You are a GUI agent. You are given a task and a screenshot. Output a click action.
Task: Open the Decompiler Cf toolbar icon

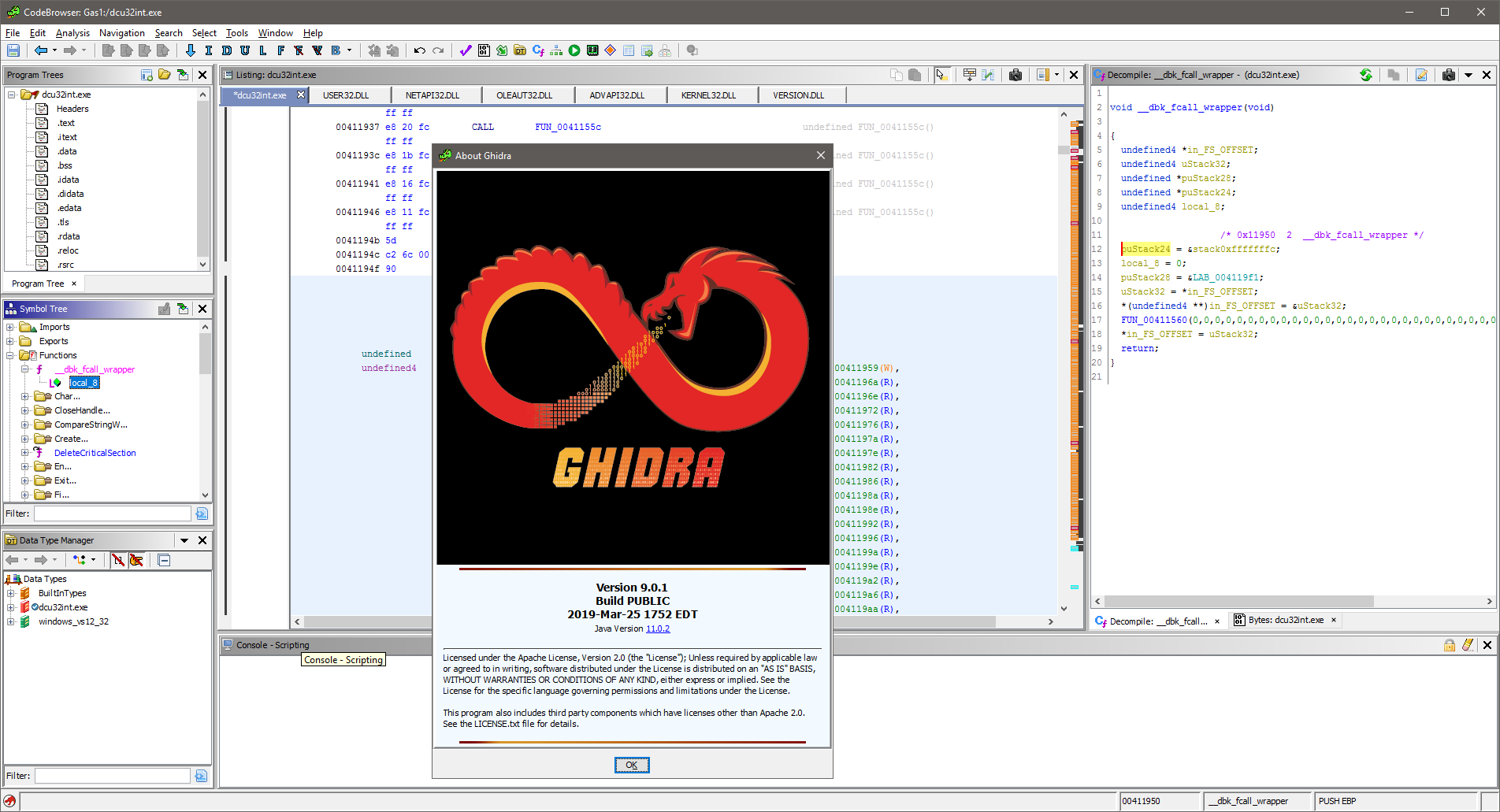538,50
